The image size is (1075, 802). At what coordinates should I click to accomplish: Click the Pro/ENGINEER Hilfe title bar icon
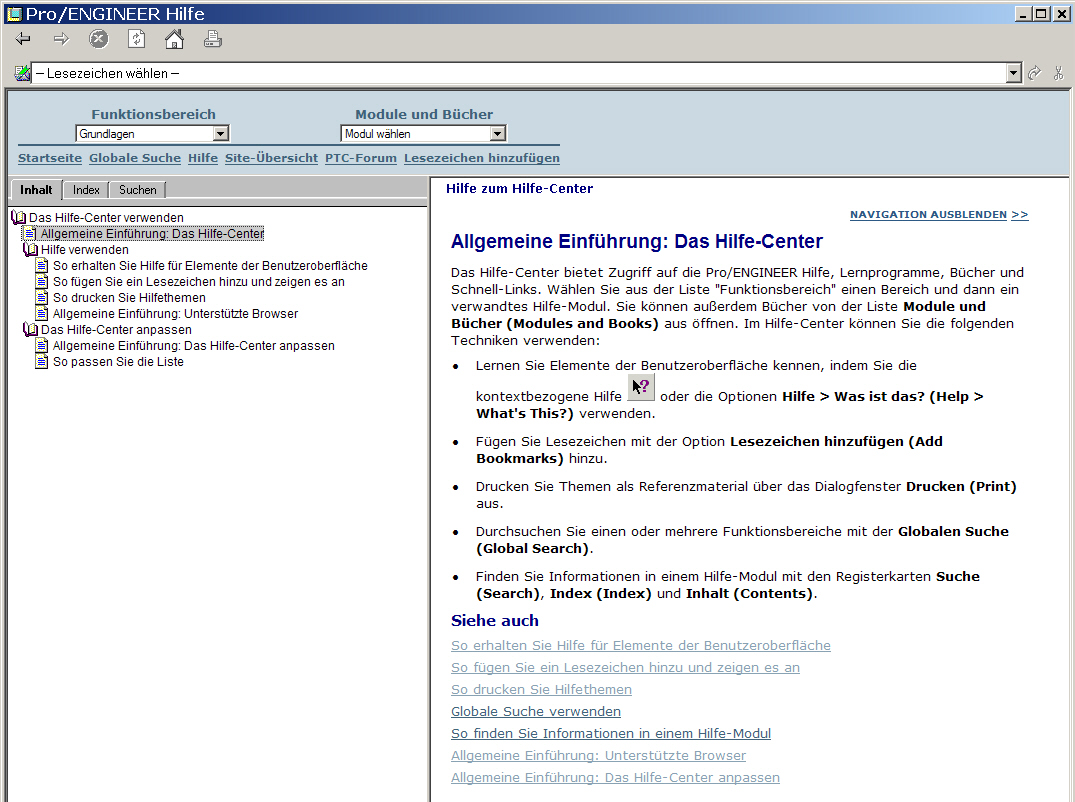pos(14,14)
